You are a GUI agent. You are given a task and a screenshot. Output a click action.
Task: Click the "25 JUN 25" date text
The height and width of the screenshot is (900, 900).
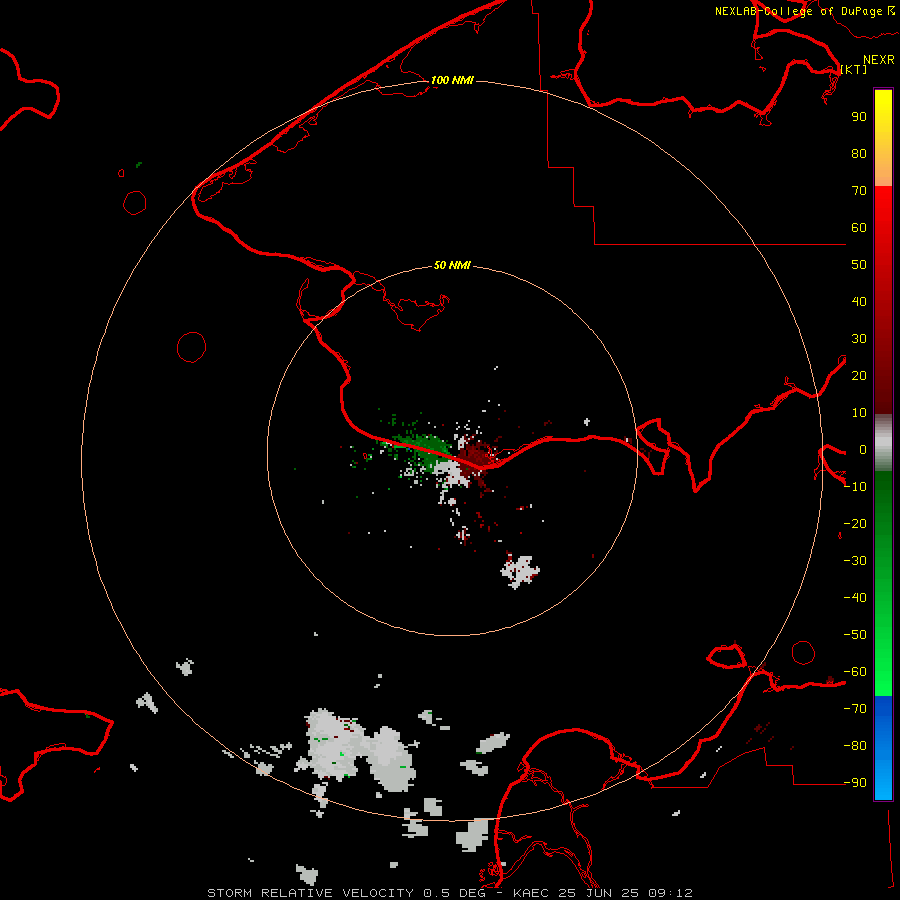598,893
